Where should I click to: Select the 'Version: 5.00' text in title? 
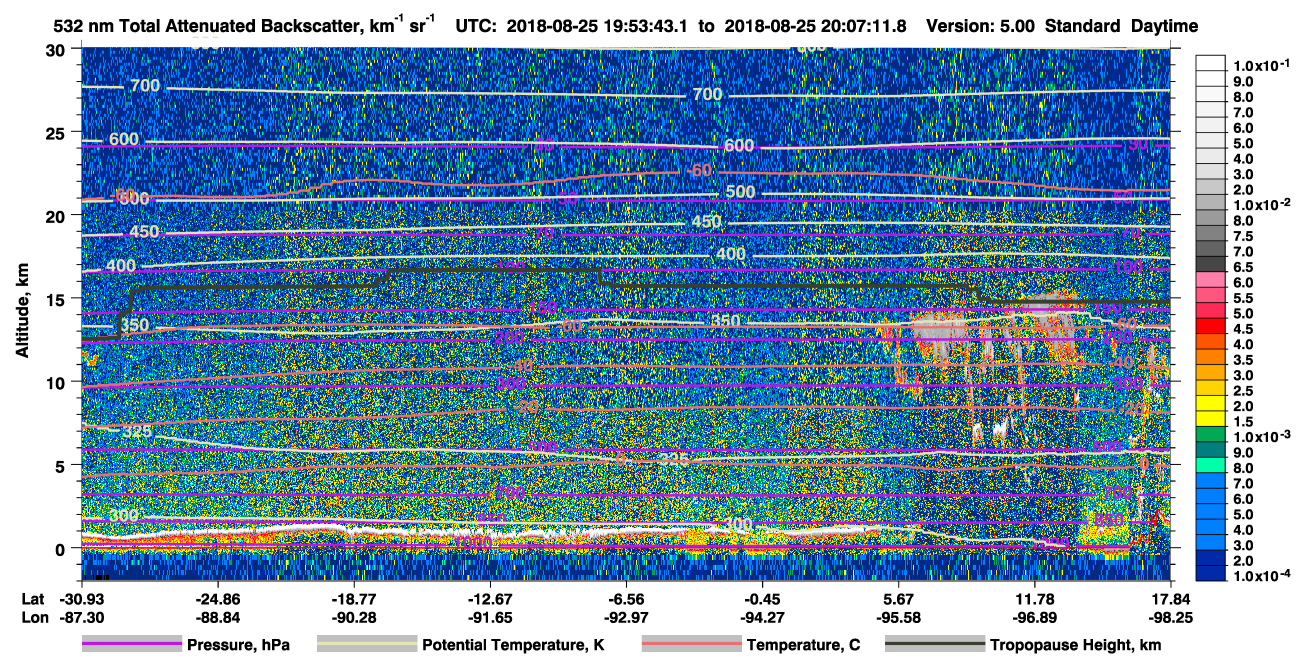[x=981, y=26]
